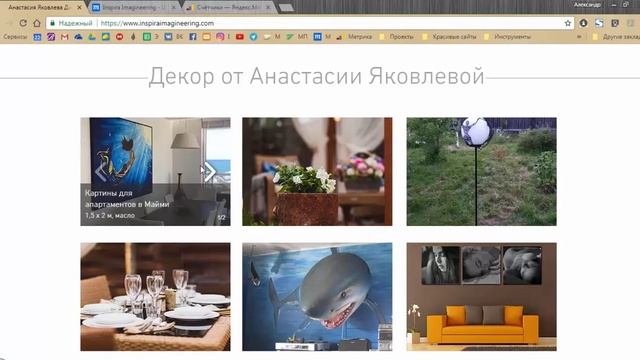Show hidden bookmarks overflow chevron
Viewport: 640px width, 360px height.
click(579, 37)
